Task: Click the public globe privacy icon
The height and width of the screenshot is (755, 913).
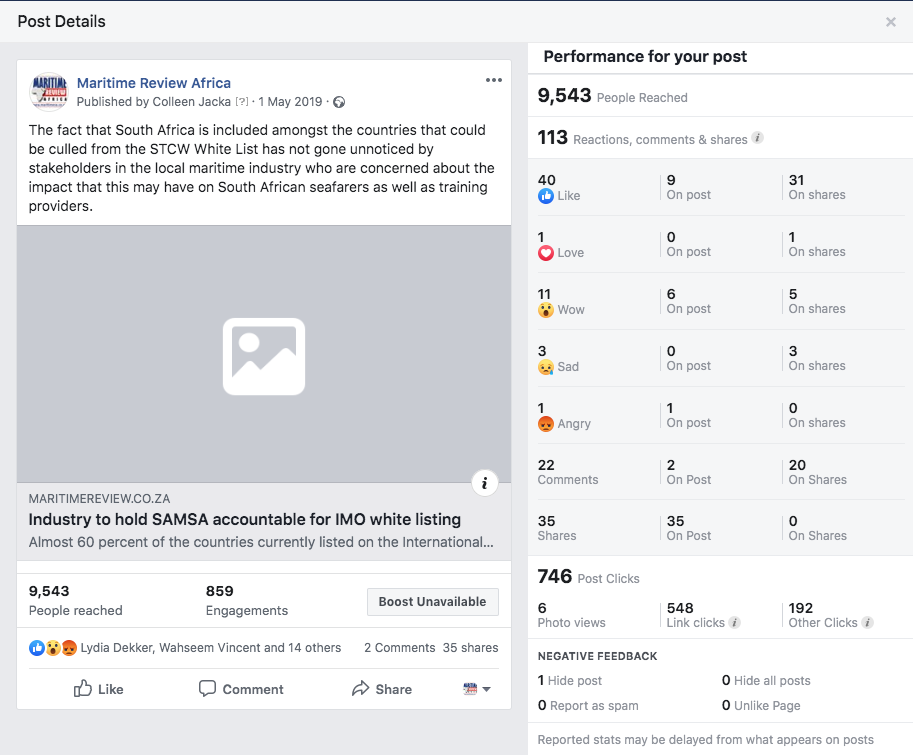Action: 339,102
